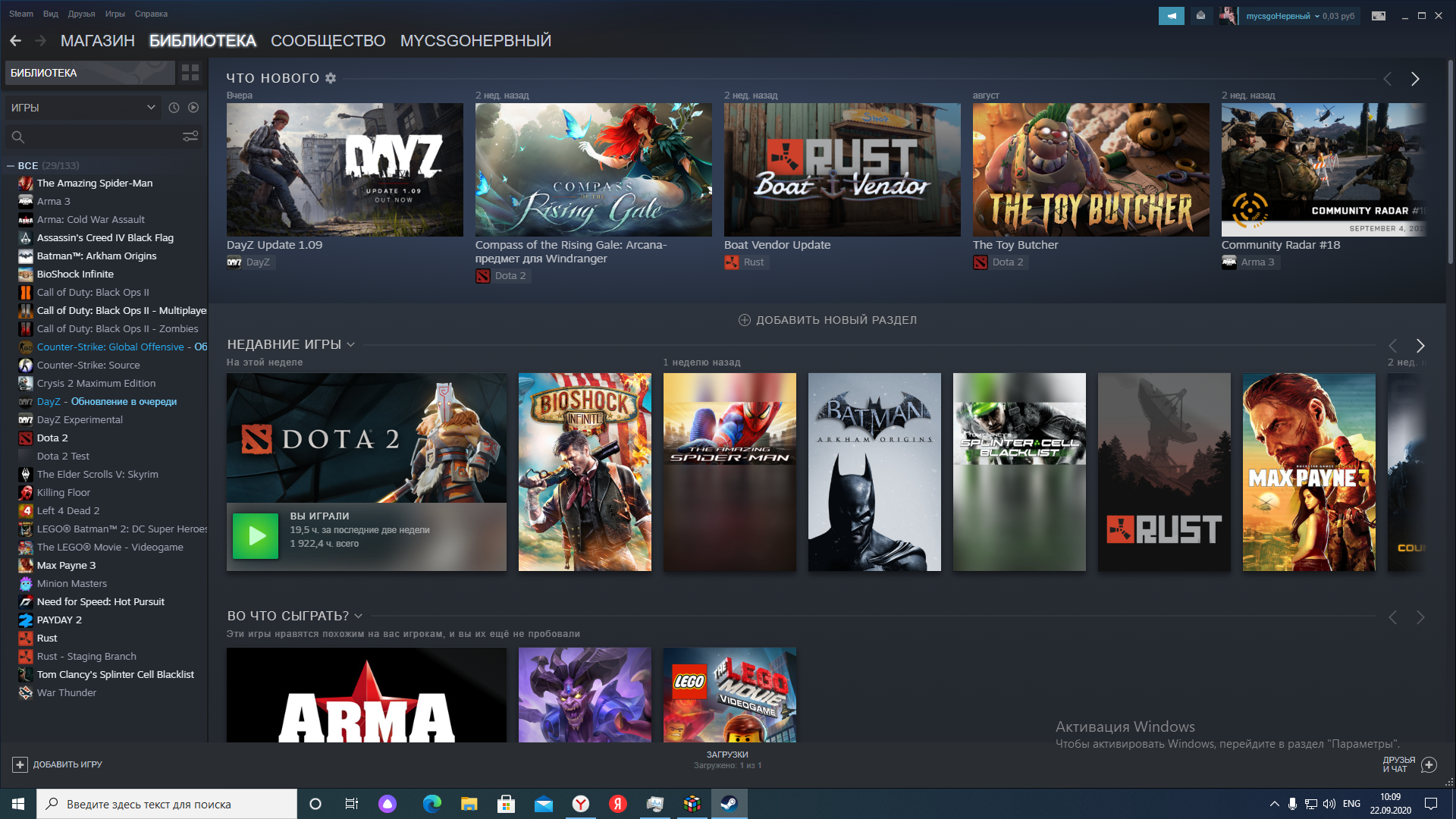Show next What's New items arrow

[x=1415, y=79]
